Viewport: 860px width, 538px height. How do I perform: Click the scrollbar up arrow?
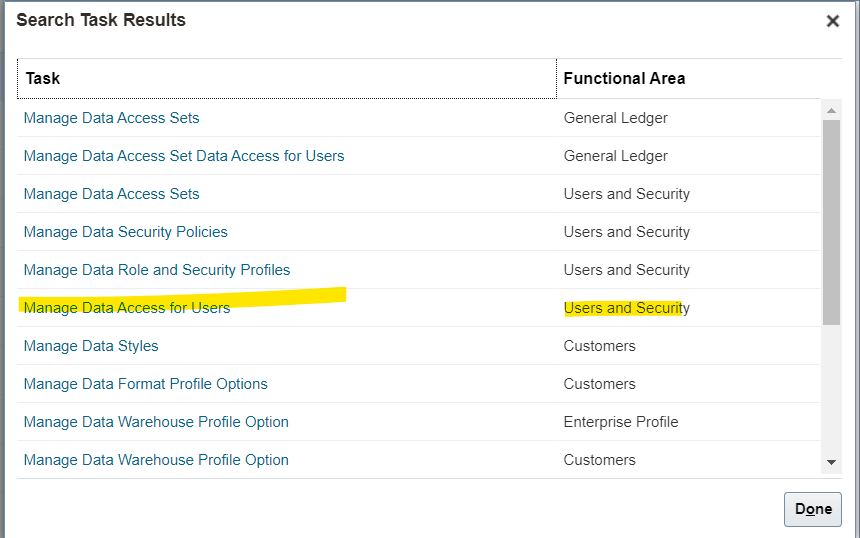pos(831,111)
